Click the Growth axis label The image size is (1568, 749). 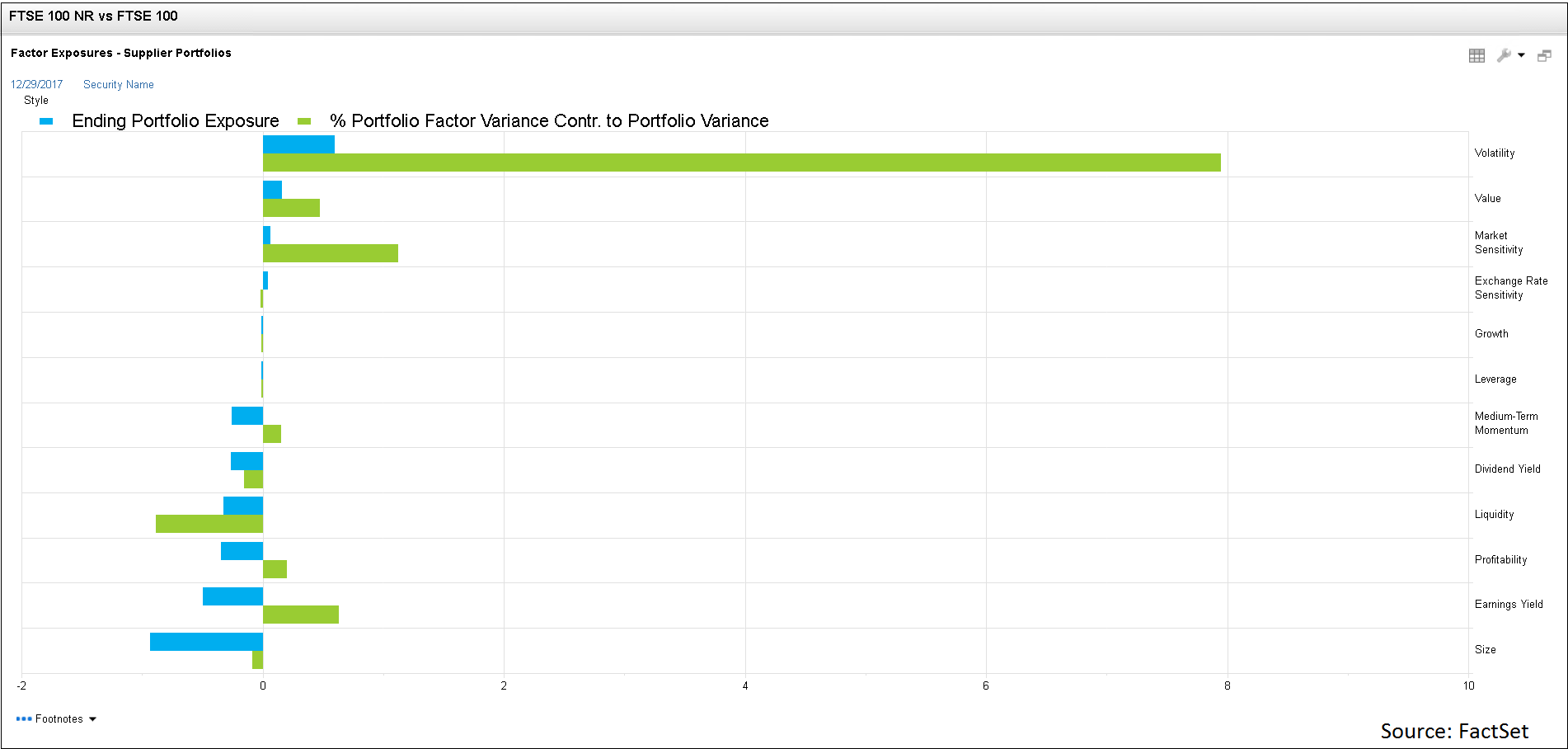click(1491, 334)
